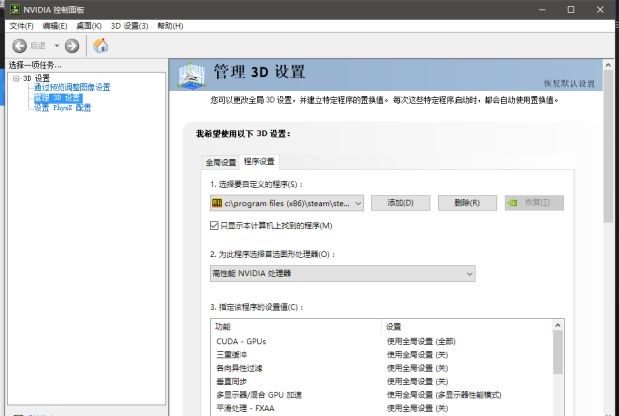Select the 各向异性过滤 feature row
The height and width of the screenshot is (416, 619).
381,368
